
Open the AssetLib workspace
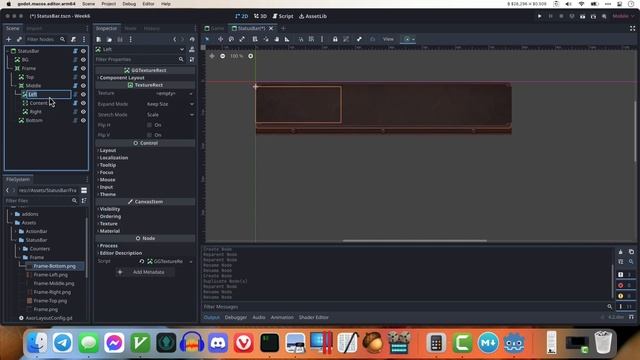pos(313,16)
